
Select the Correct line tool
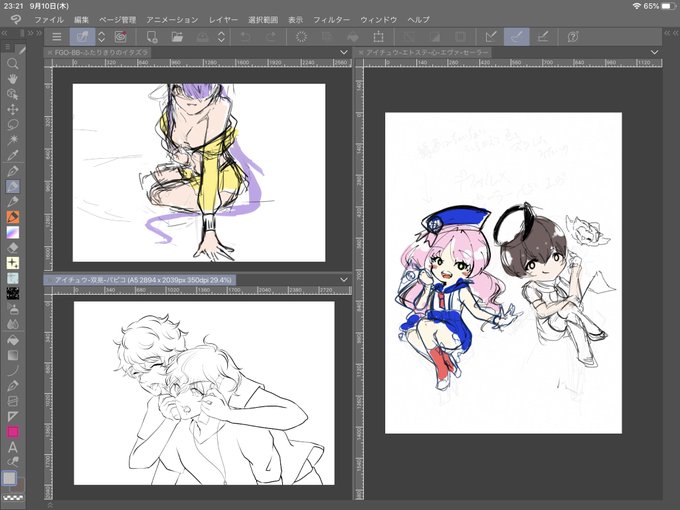(13, 462)
